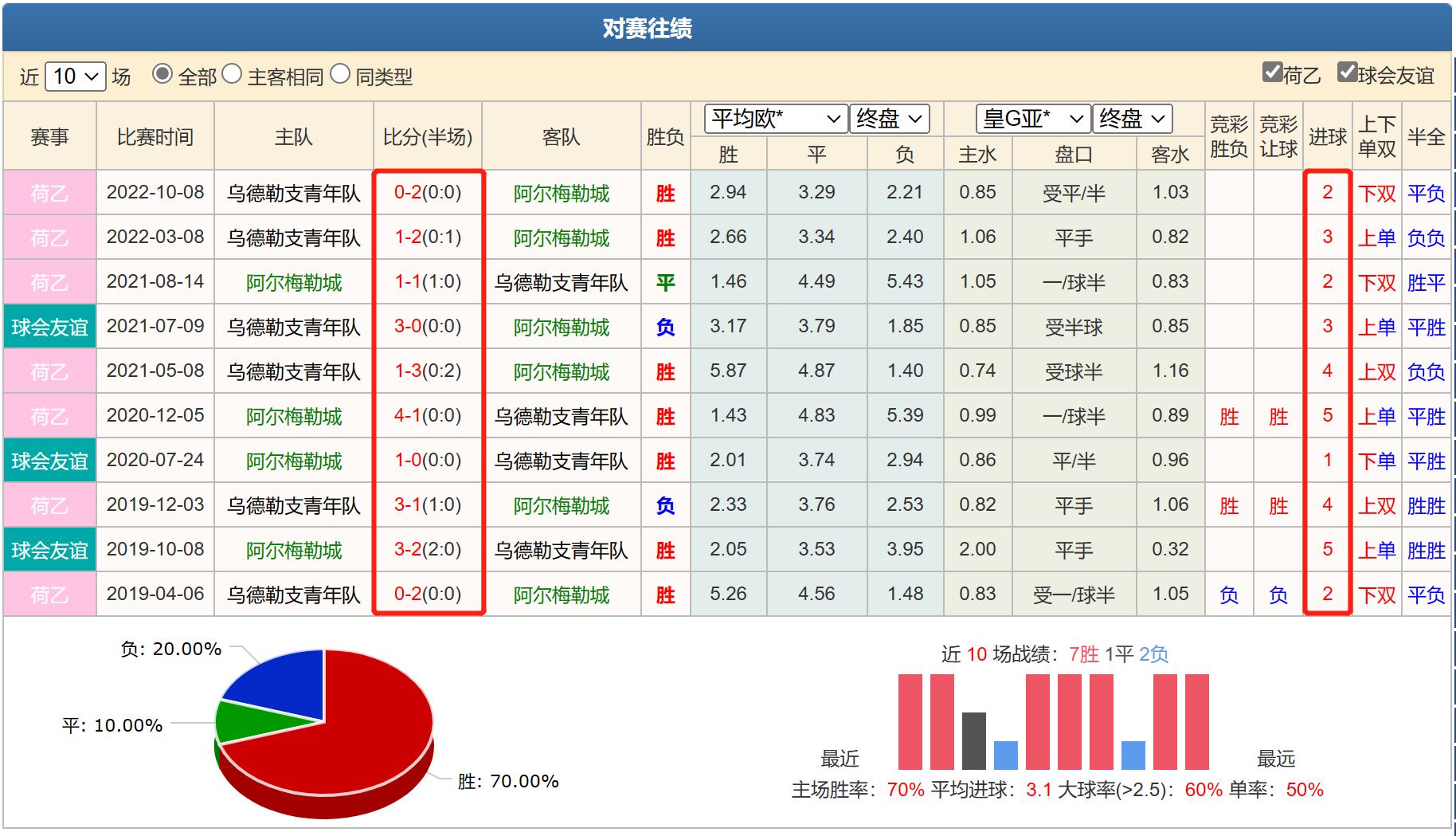Image resolution: width=1456 pixels, height=836 pixels.
Task: Click the 平负 link in the top row
Action: (1427, 192)
